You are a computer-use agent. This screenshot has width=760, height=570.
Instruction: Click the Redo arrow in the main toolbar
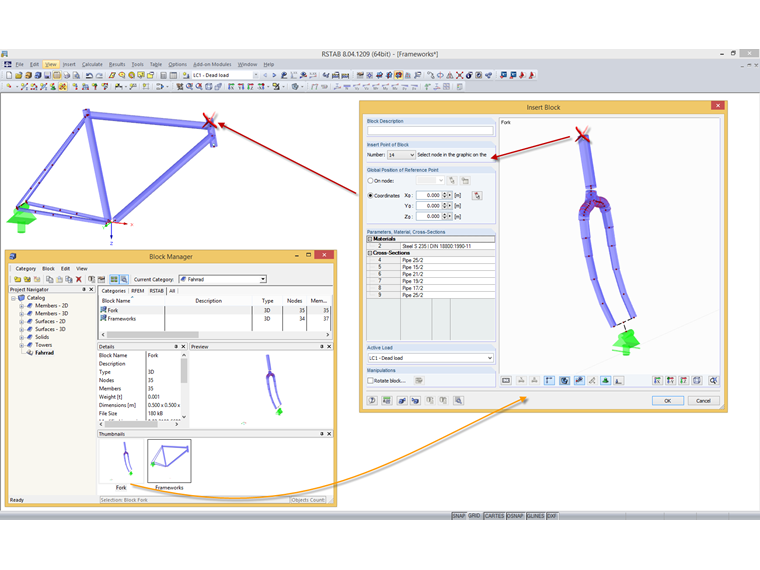click(99, 75)
